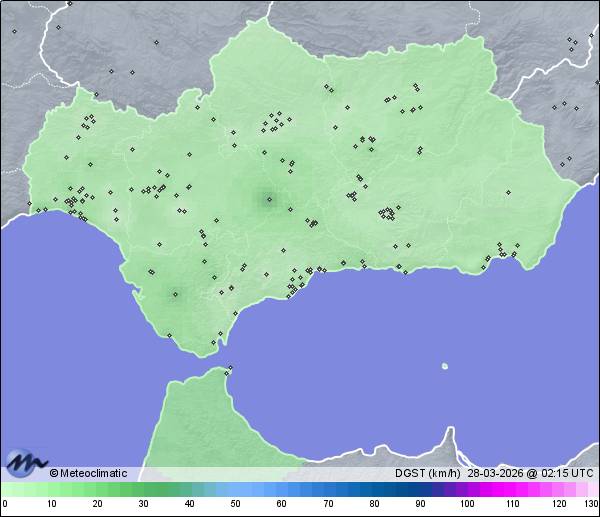
Task: Click the Alborán island station marker in the sea
Action: point(444,366)
